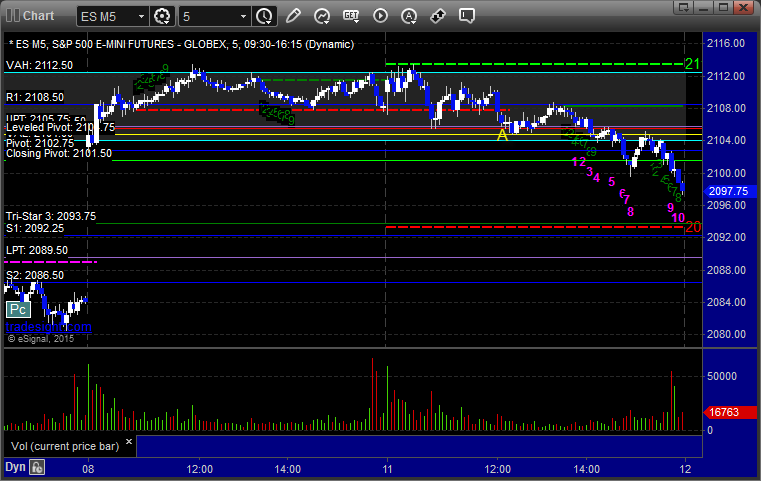Expand the interval 5 dropdown arrow
761x481 pixels.
pyautogui.click(x=244, y=17)
